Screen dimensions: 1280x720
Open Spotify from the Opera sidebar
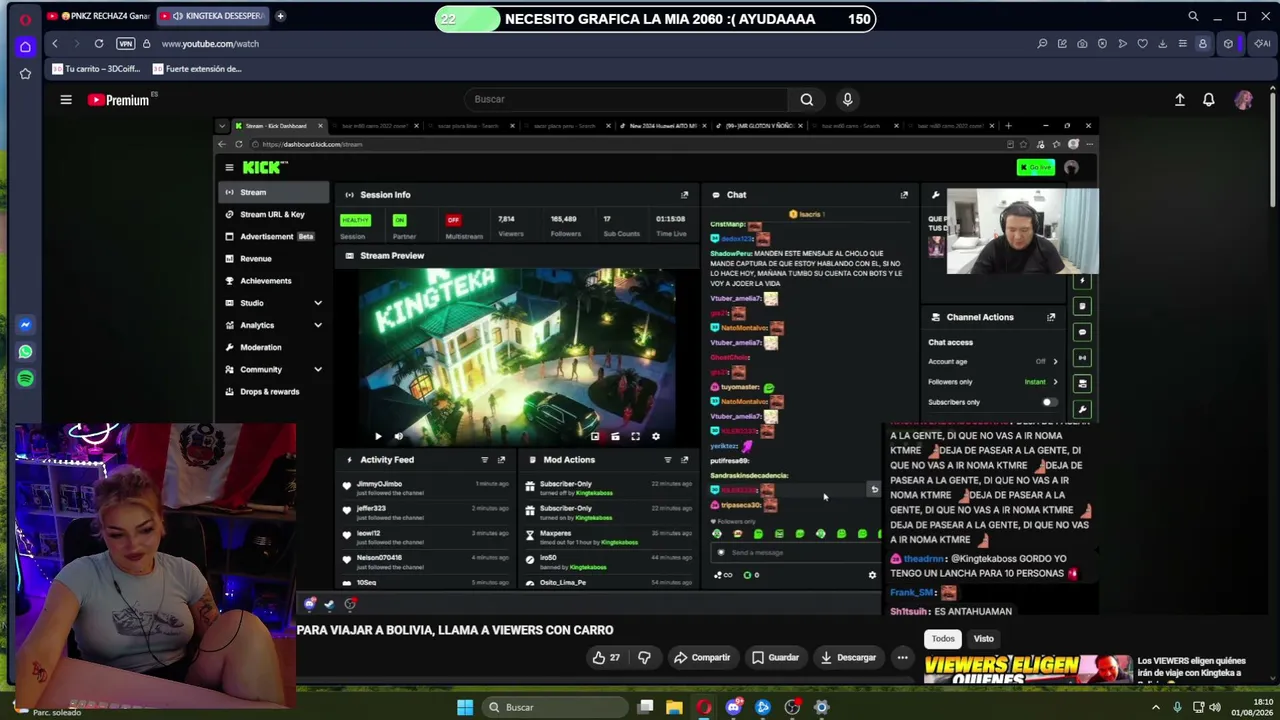coord(25,378)
